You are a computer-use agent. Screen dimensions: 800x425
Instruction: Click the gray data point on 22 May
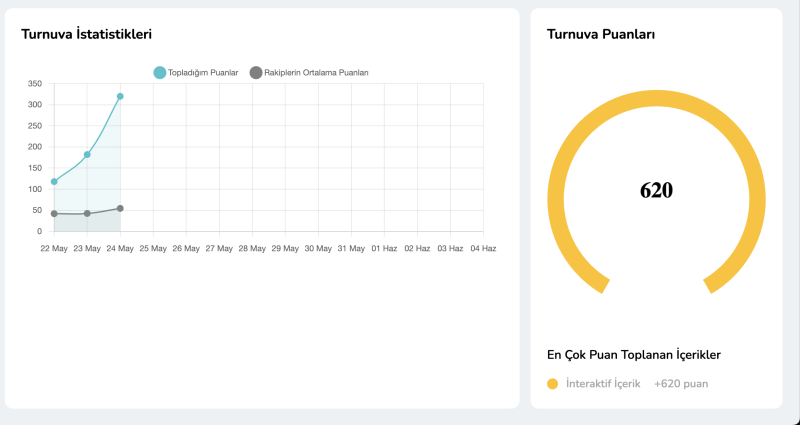click(x=54, y=213)
